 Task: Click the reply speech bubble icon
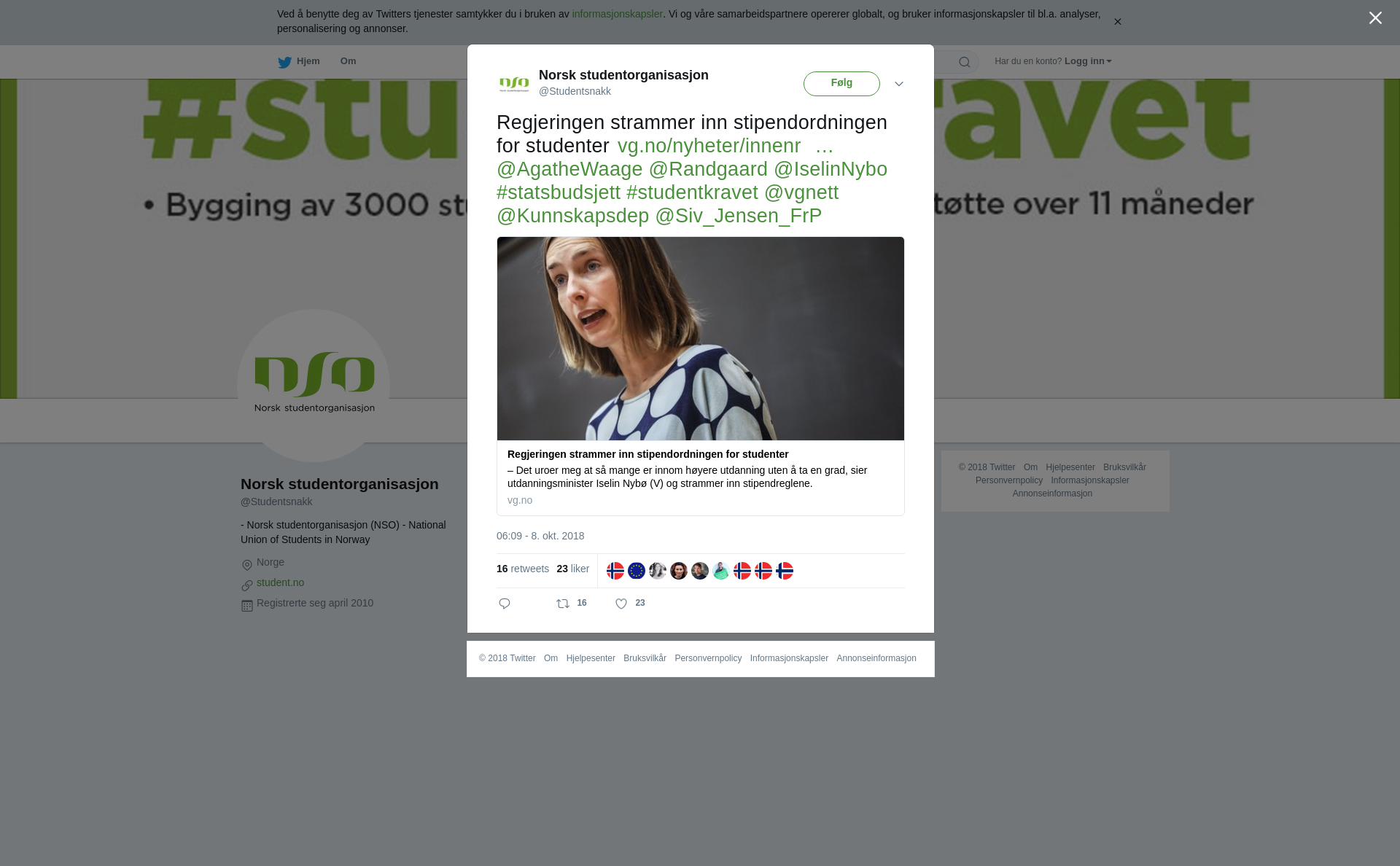tap(505, 604)
